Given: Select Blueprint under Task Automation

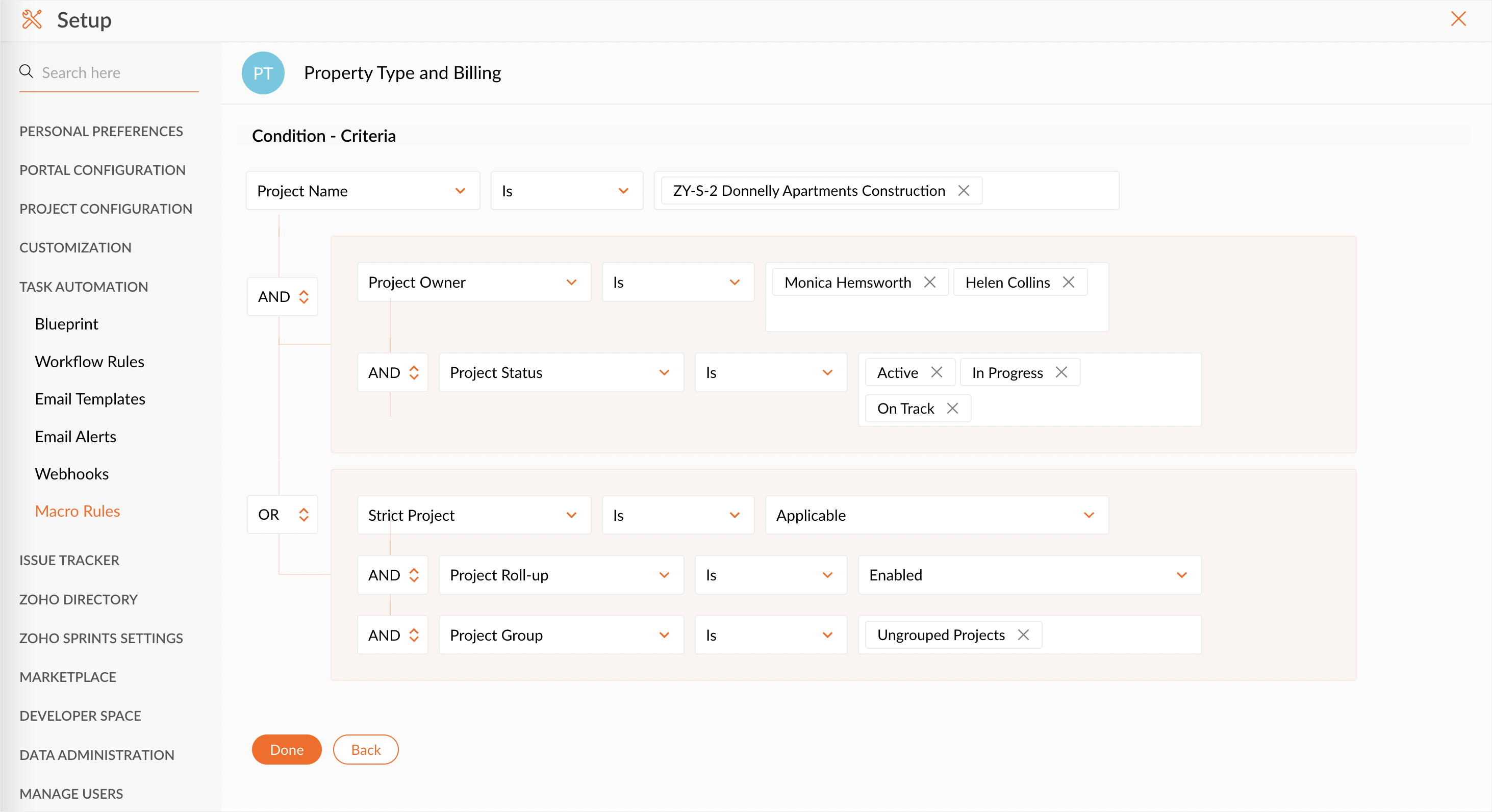Looking at the screenshot, I should pyautogui.click(x=66, y=324).
